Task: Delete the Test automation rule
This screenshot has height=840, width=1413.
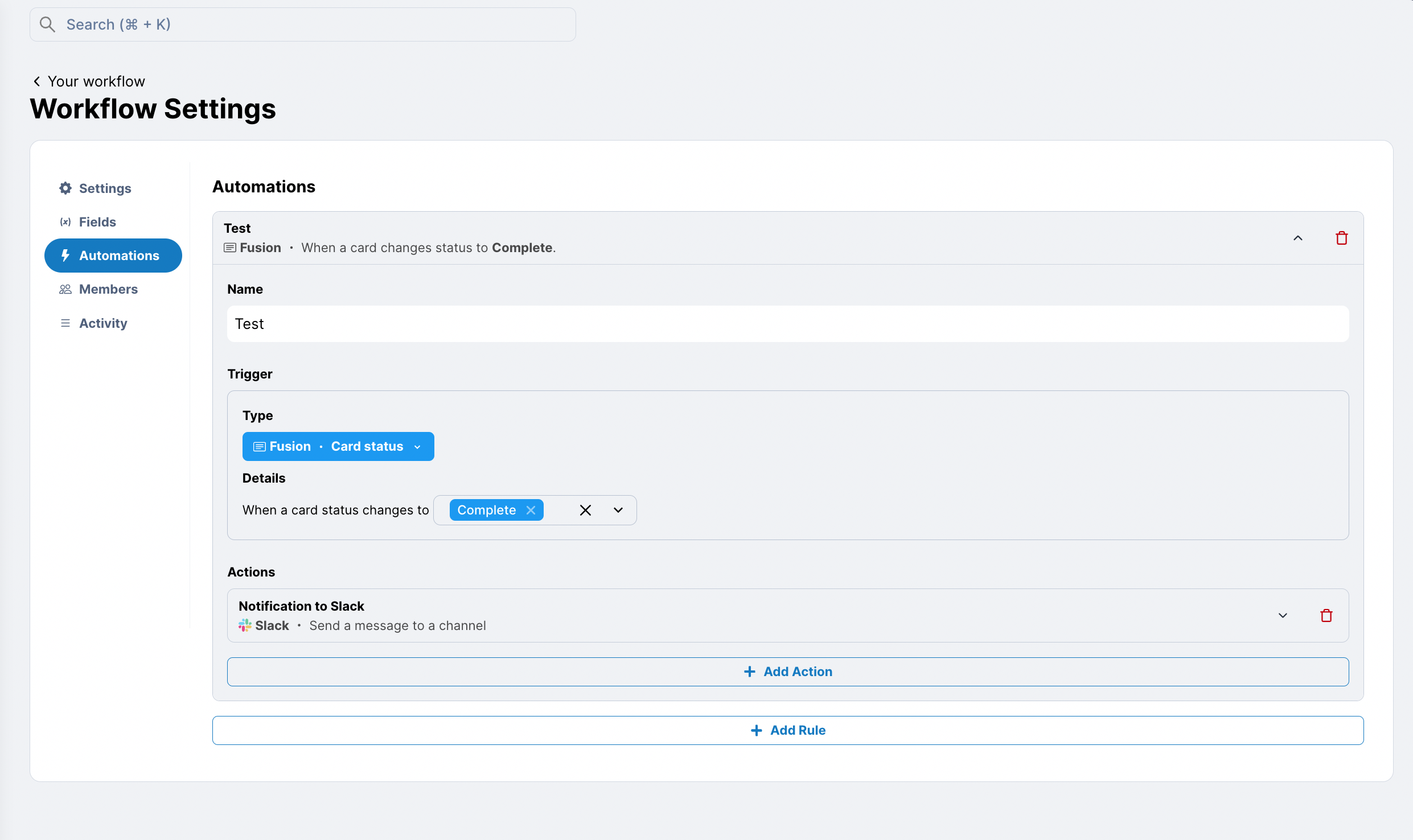Action: click(x=1342, y=238)
